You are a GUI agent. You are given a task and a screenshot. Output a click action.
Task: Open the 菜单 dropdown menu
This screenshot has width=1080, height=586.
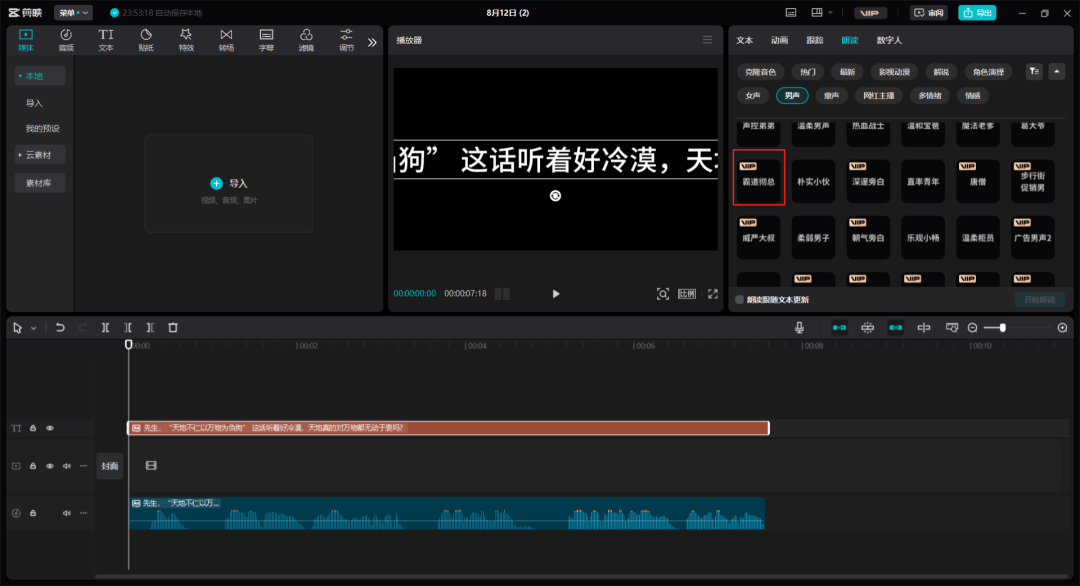coord(73,12)
